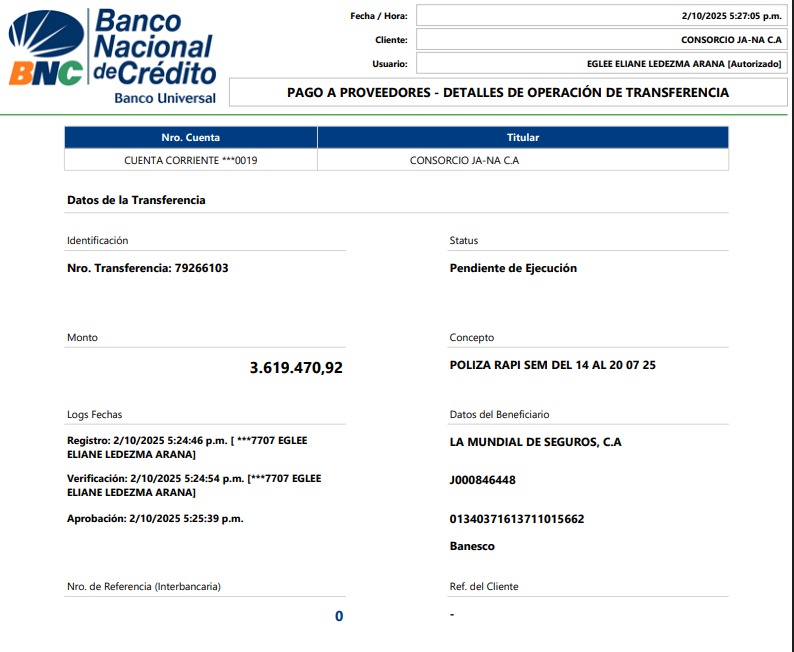The width and height of the screenshot is (794, 652).
Task: Click the BNC bank logo
Action: (112, 57)
